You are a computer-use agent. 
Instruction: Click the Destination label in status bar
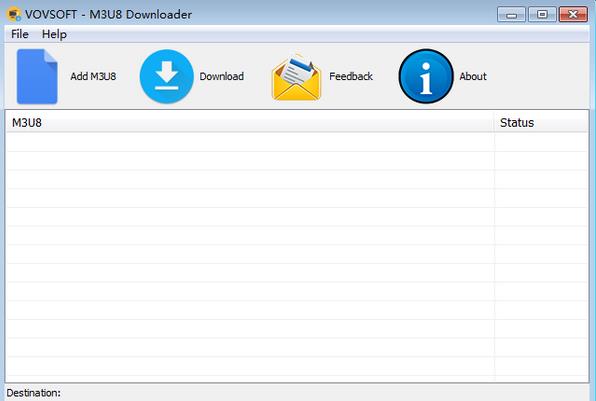point(33,393)
